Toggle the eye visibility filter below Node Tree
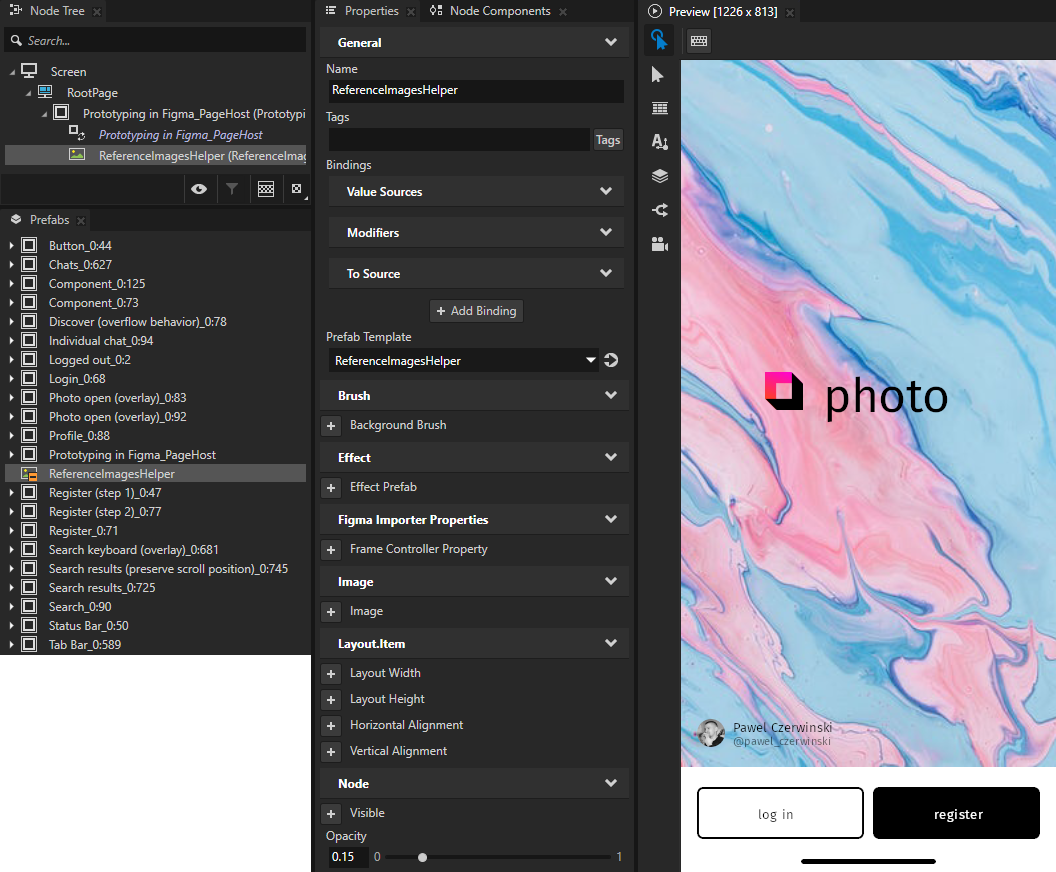 tap(199, 188)
